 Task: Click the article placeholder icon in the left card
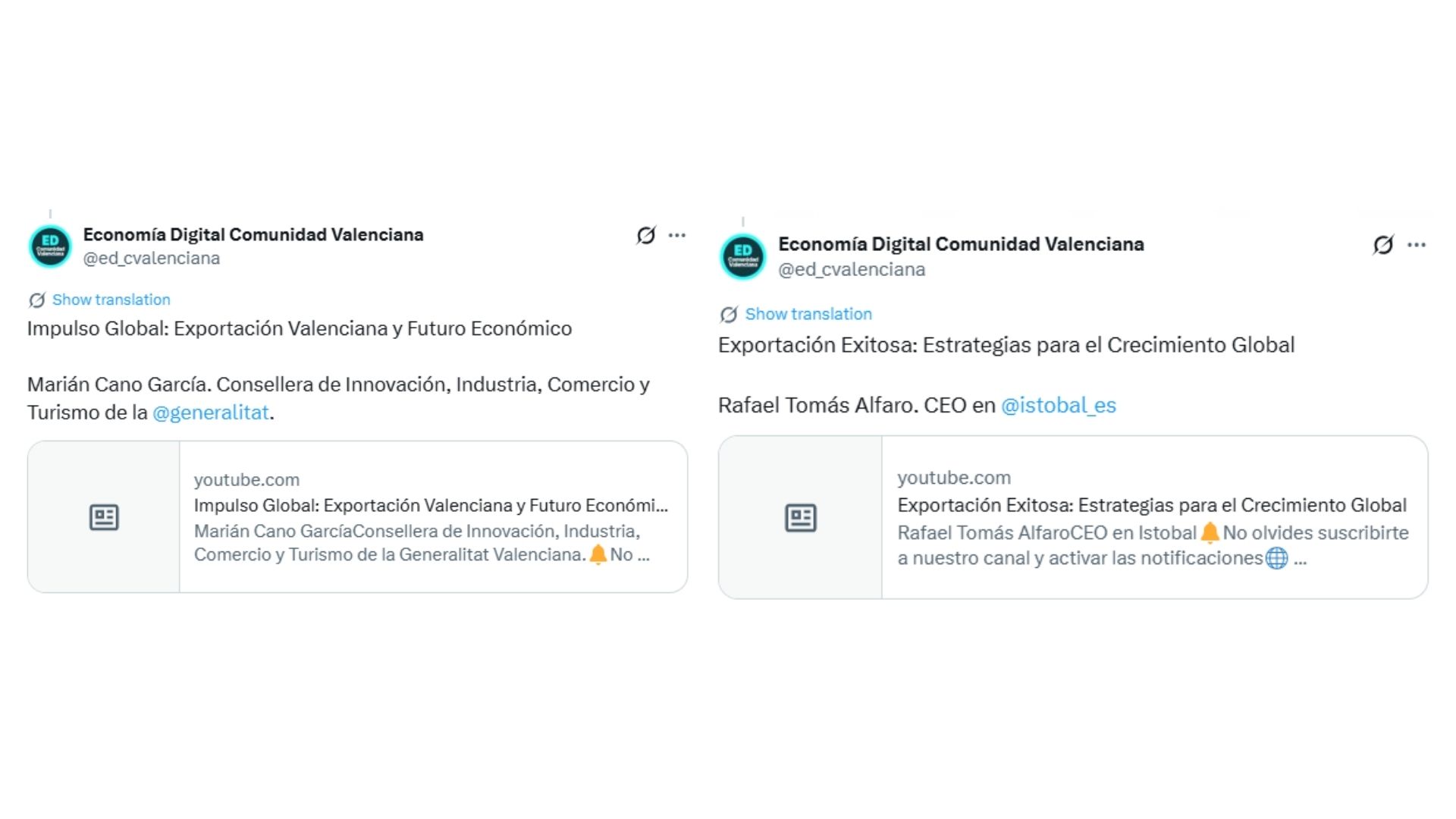[x=104, y=517]
